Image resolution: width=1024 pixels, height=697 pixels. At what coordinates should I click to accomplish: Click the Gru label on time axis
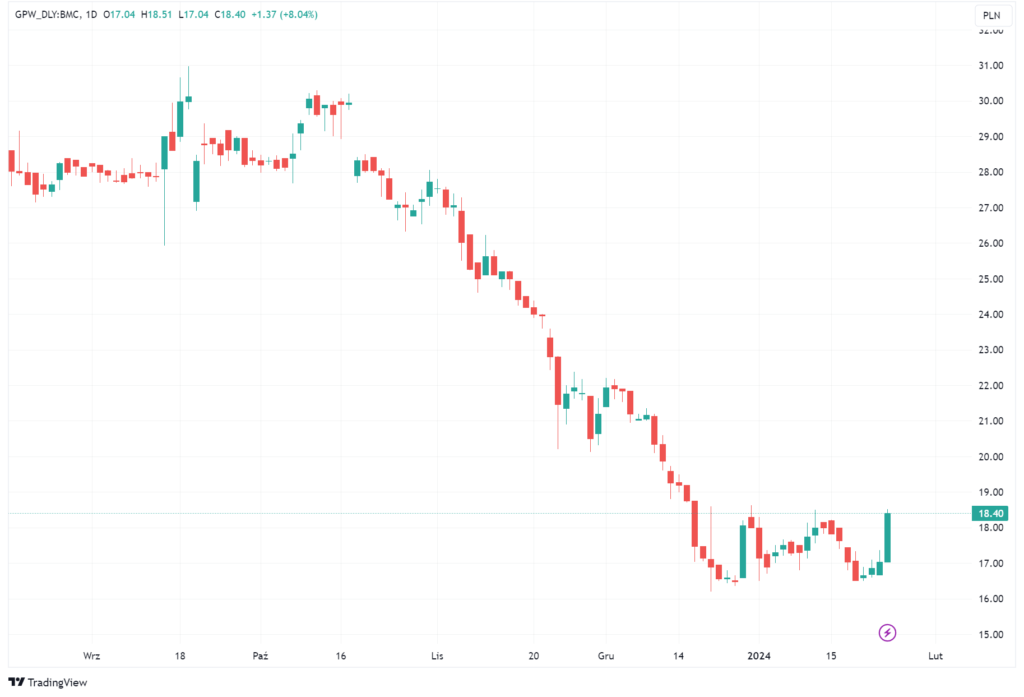point(605,656)
